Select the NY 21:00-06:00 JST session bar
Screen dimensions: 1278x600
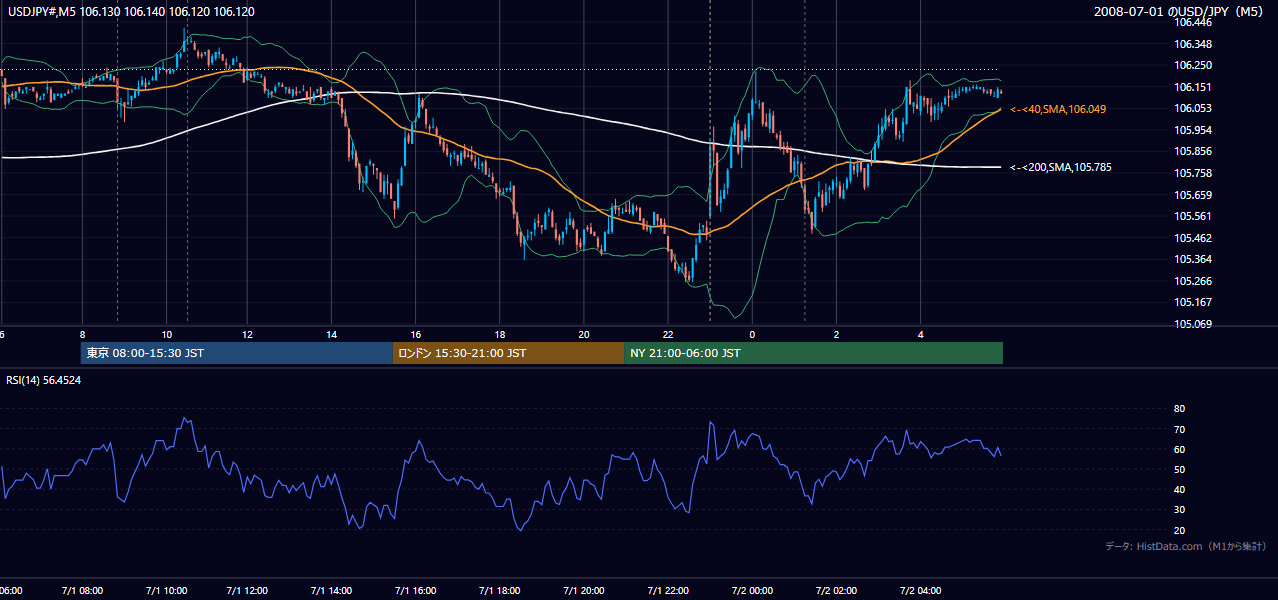pos(813,353)
